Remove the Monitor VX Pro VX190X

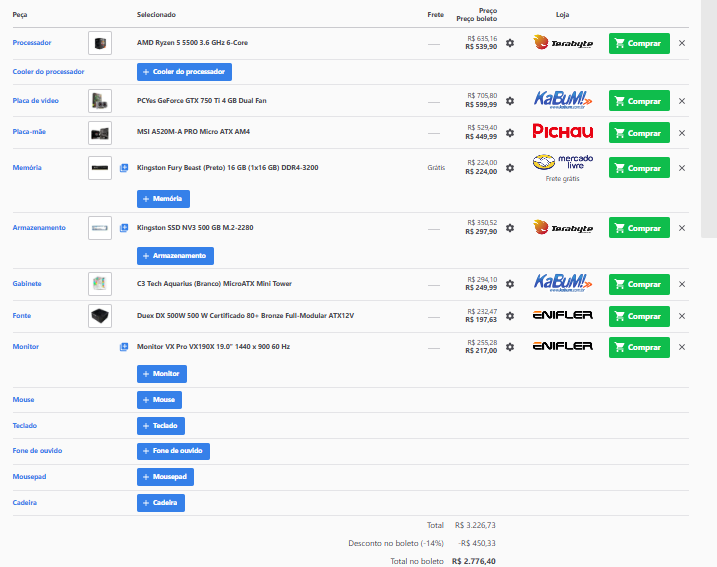click(682, 348)
